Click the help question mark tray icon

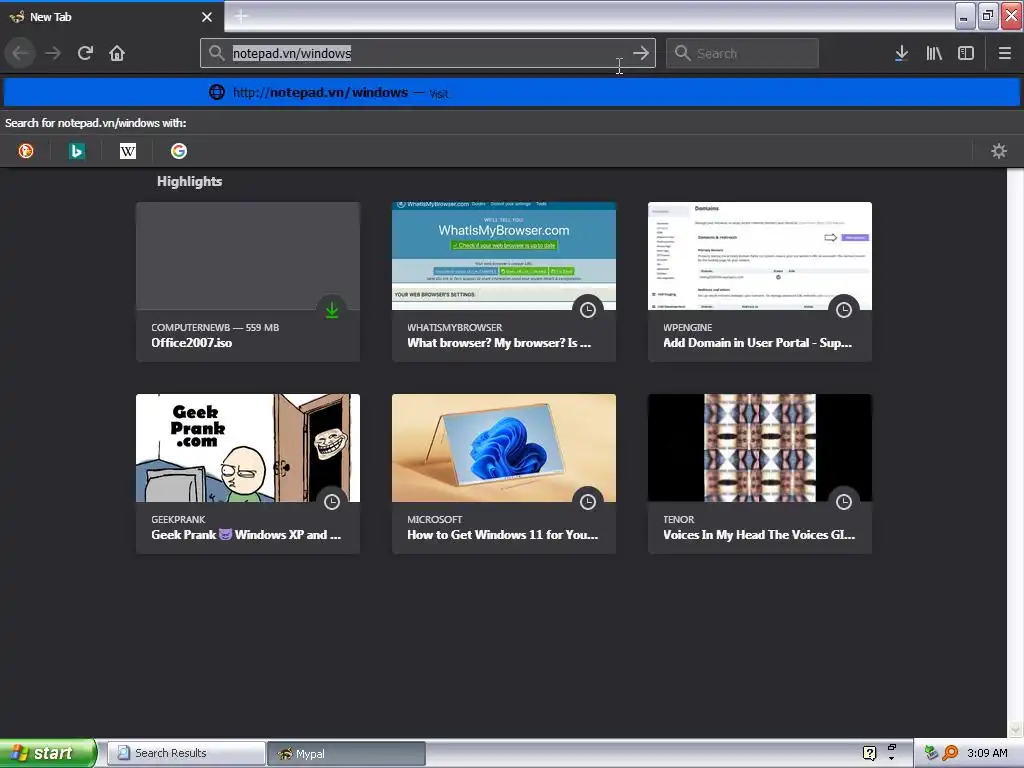(869, 753)
